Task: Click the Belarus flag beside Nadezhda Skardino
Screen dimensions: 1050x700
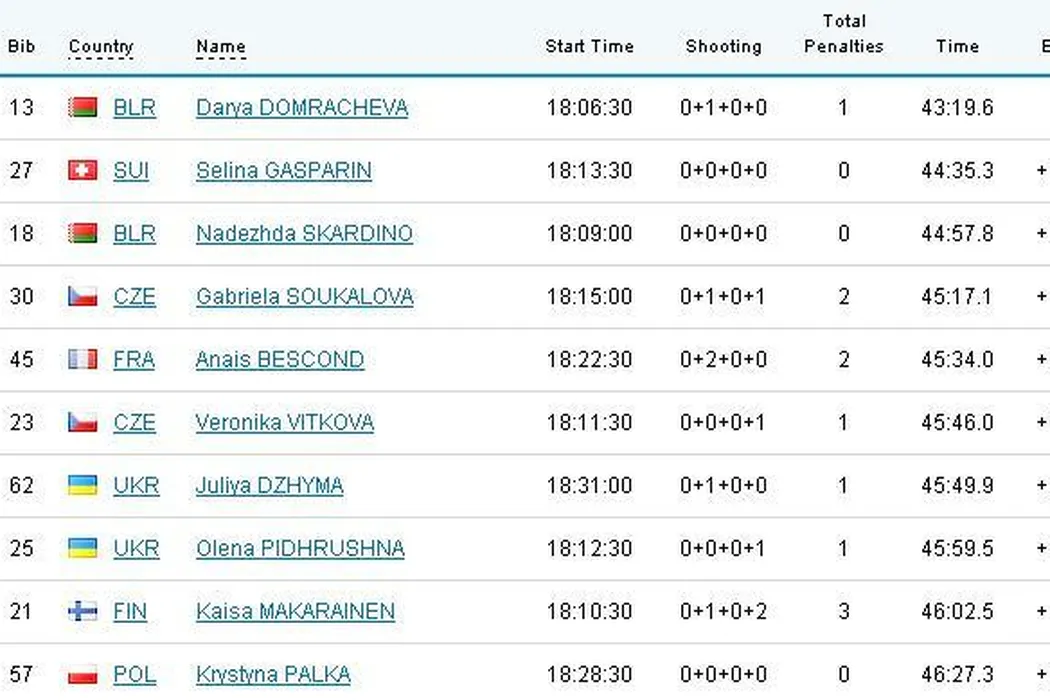Action: (82, 233)
